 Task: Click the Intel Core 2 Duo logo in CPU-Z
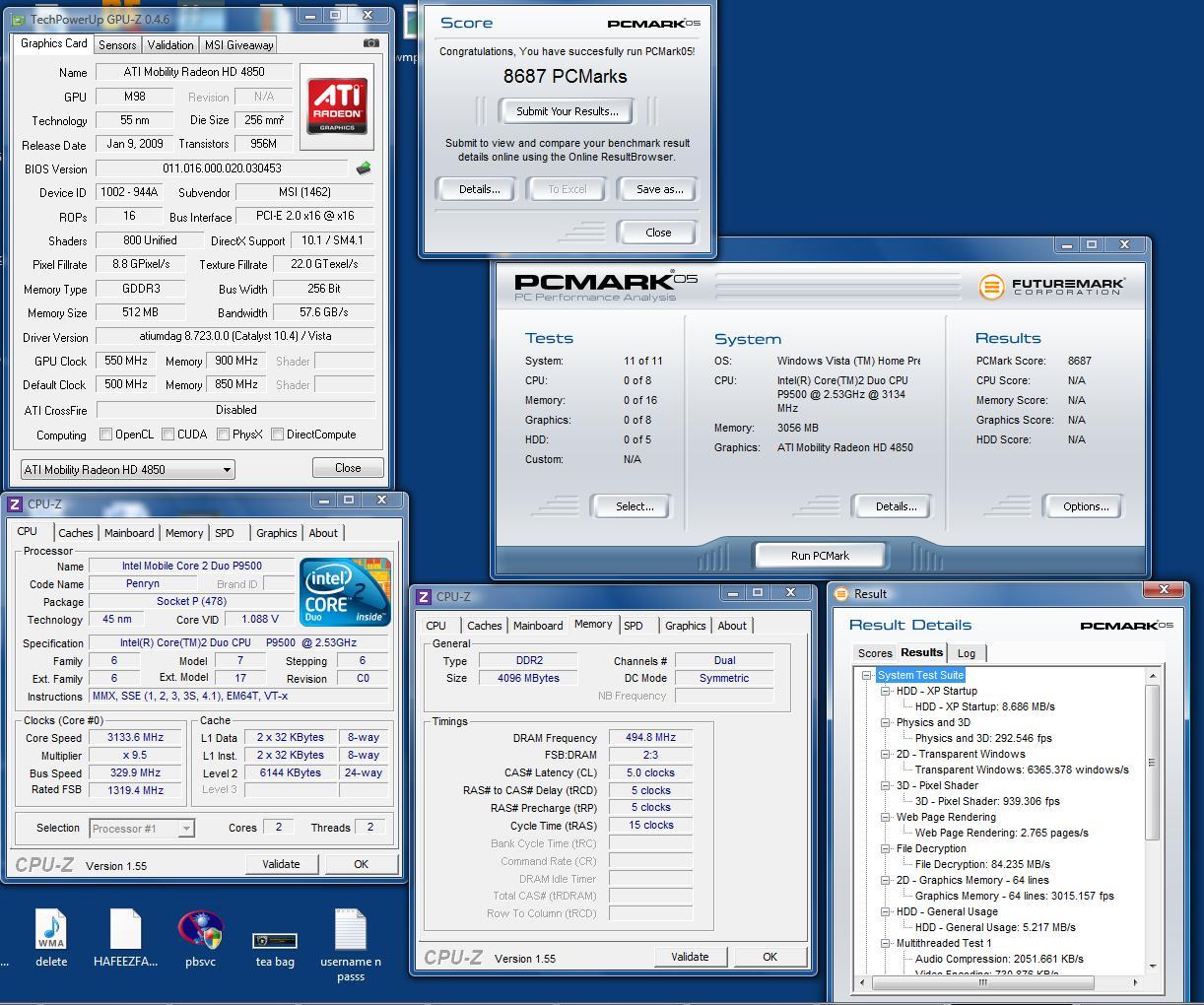pos(345,591)
